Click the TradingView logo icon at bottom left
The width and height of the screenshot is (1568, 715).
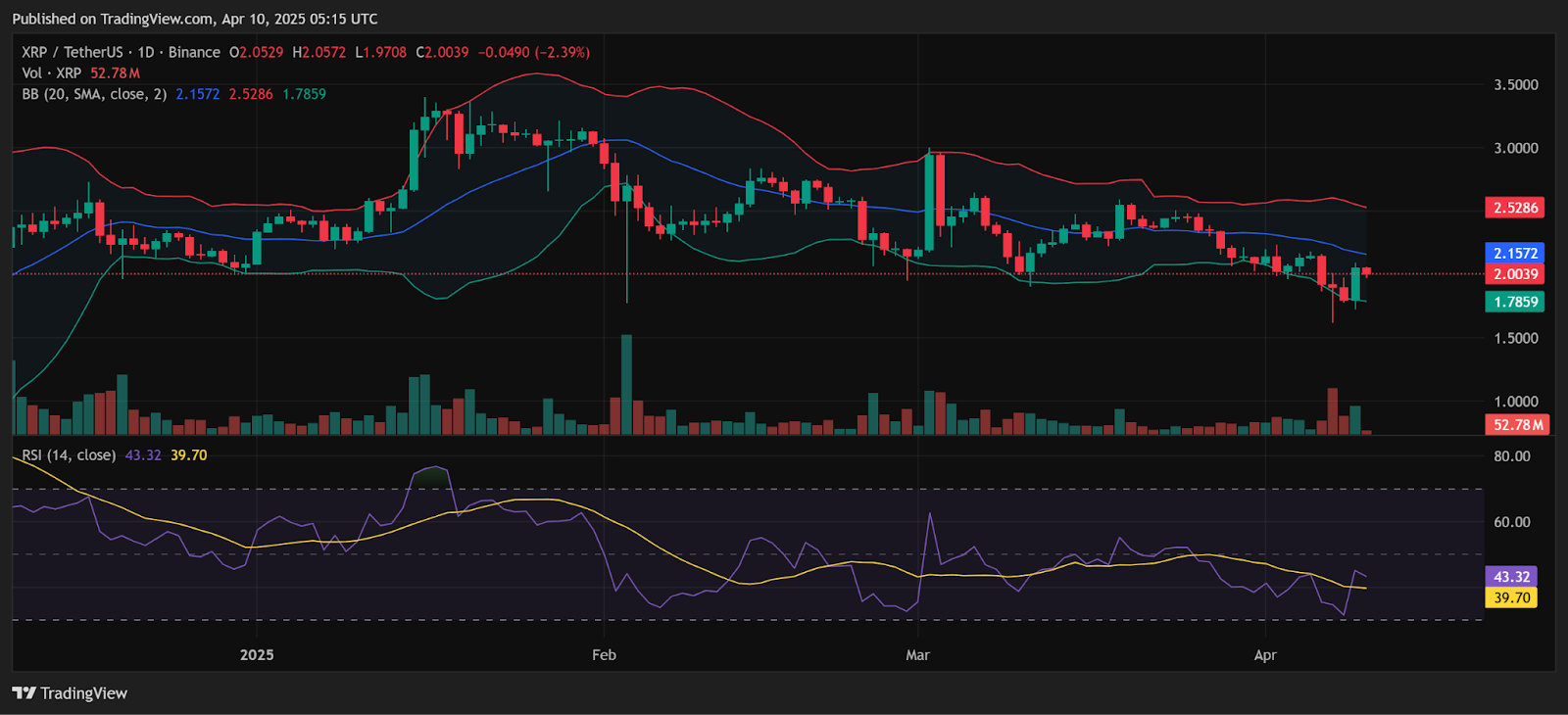click(24, 693)
